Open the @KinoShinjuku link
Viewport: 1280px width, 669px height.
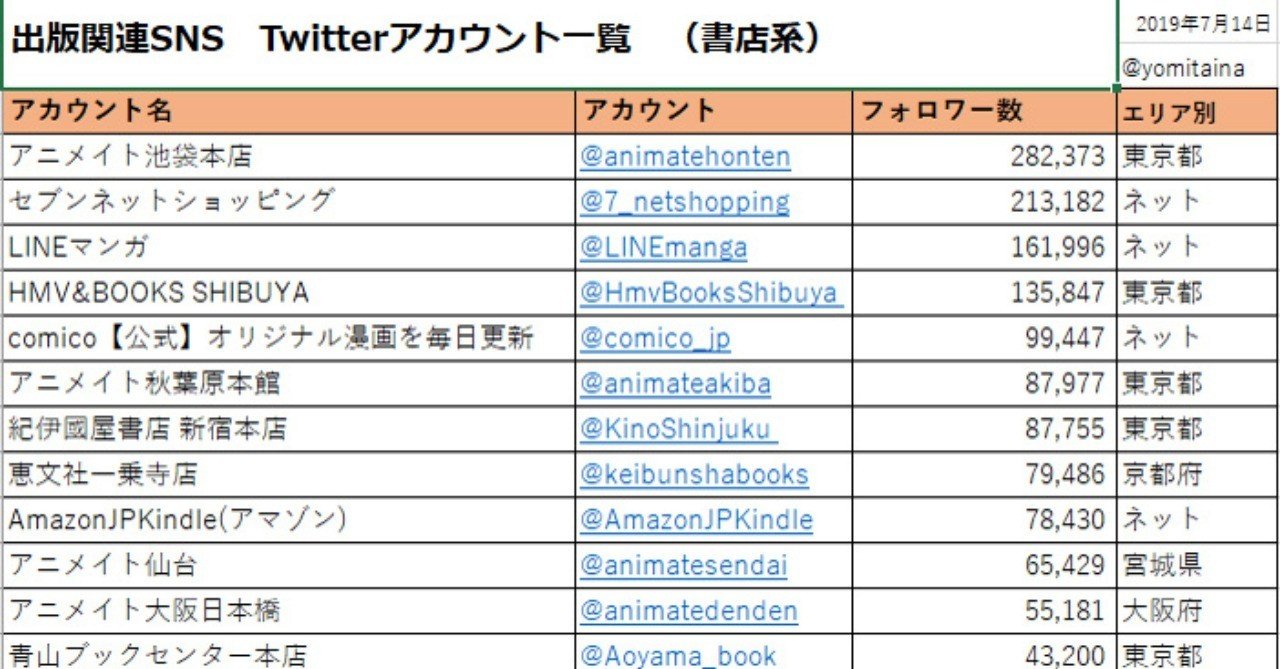pos(676,429)
